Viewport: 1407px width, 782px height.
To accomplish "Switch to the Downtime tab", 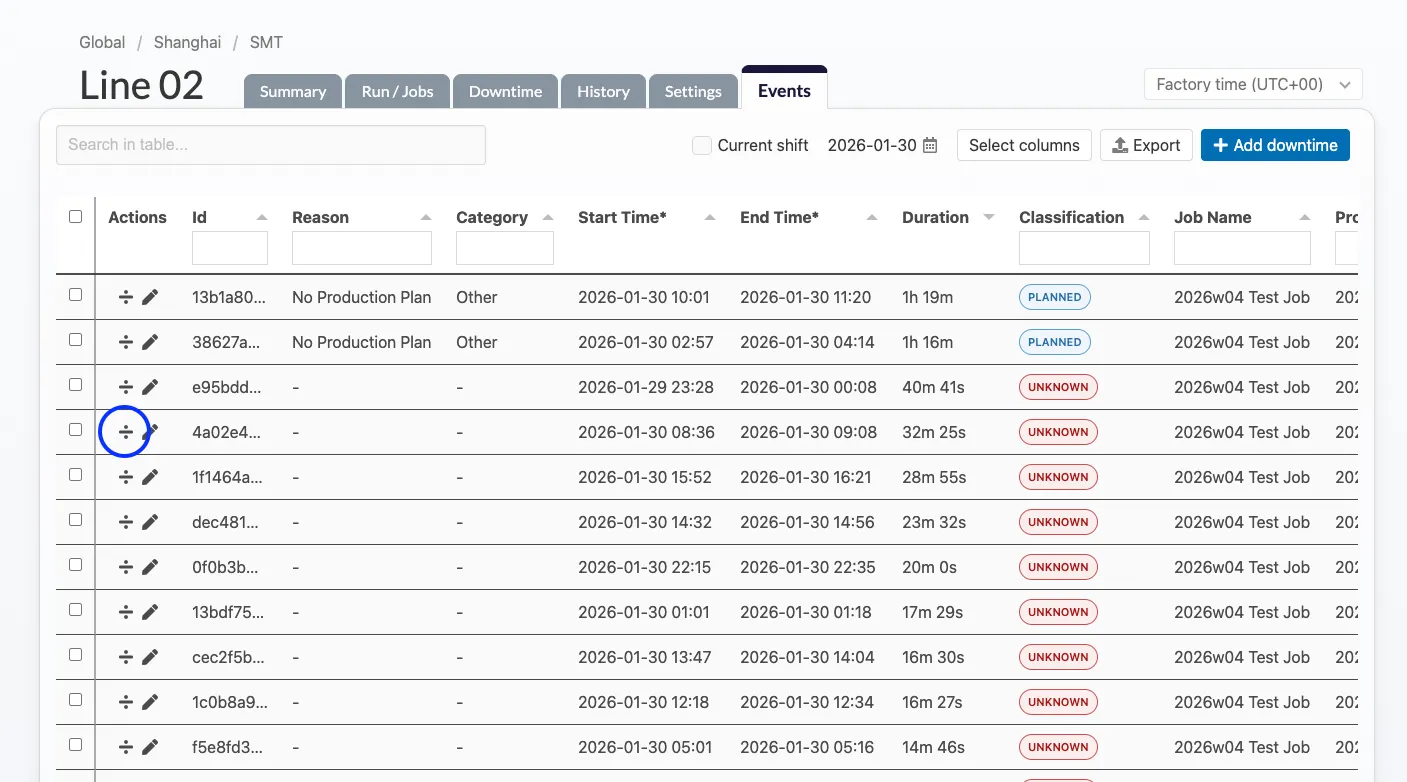I will pos(505,91).
